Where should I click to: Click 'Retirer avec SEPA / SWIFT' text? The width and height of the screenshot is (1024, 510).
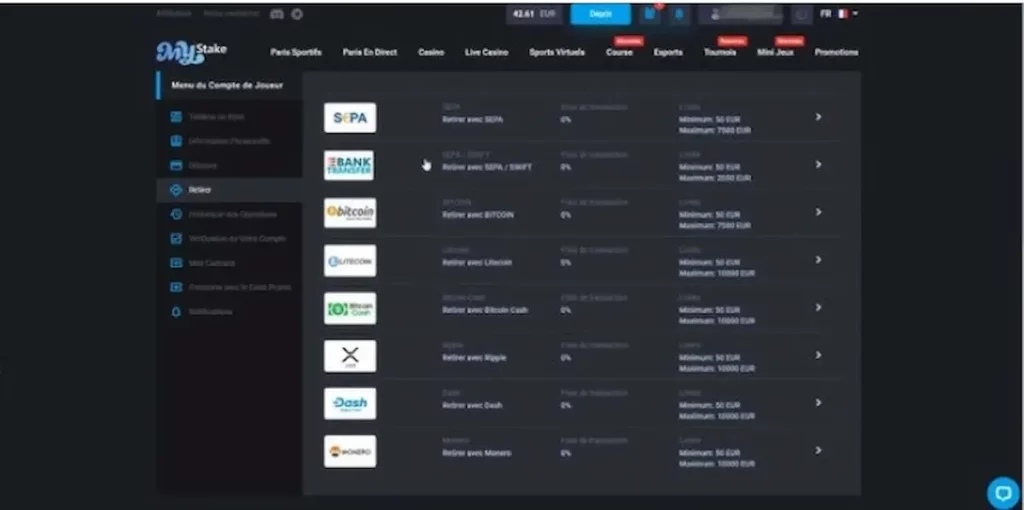pos(487,167)
